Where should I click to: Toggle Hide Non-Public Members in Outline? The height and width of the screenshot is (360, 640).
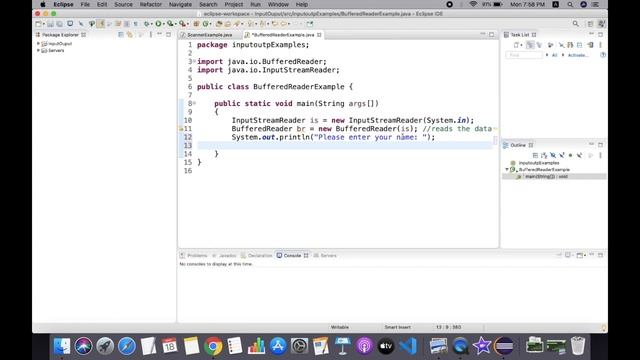pos(571,155)
